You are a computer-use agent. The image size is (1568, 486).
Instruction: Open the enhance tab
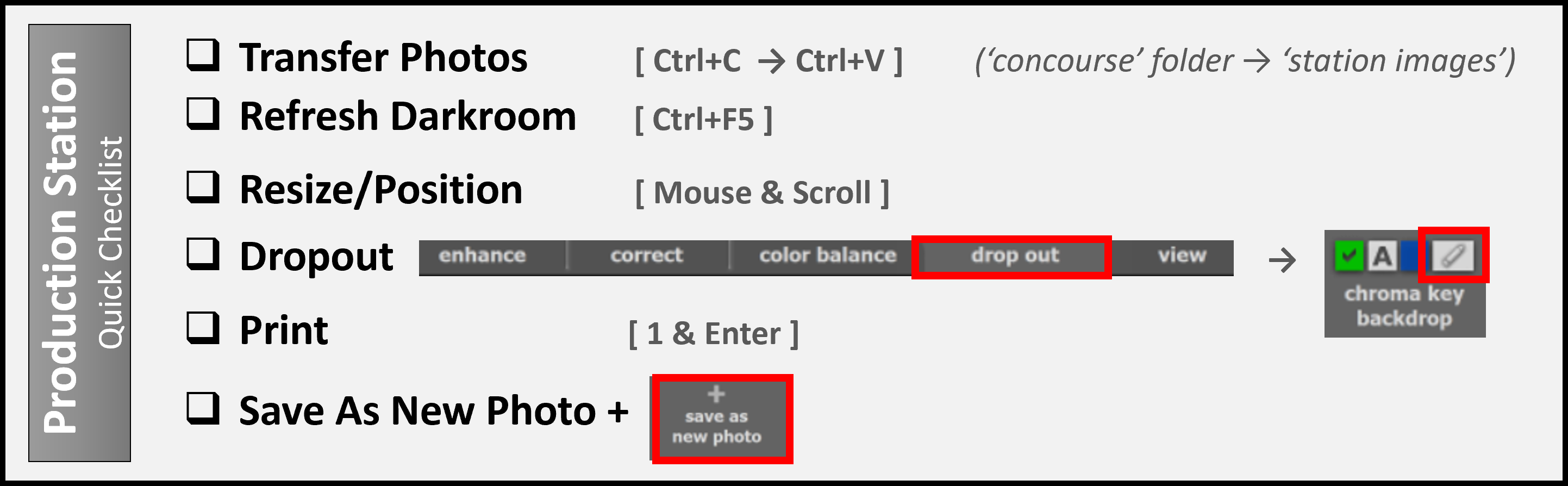point(482,256)
